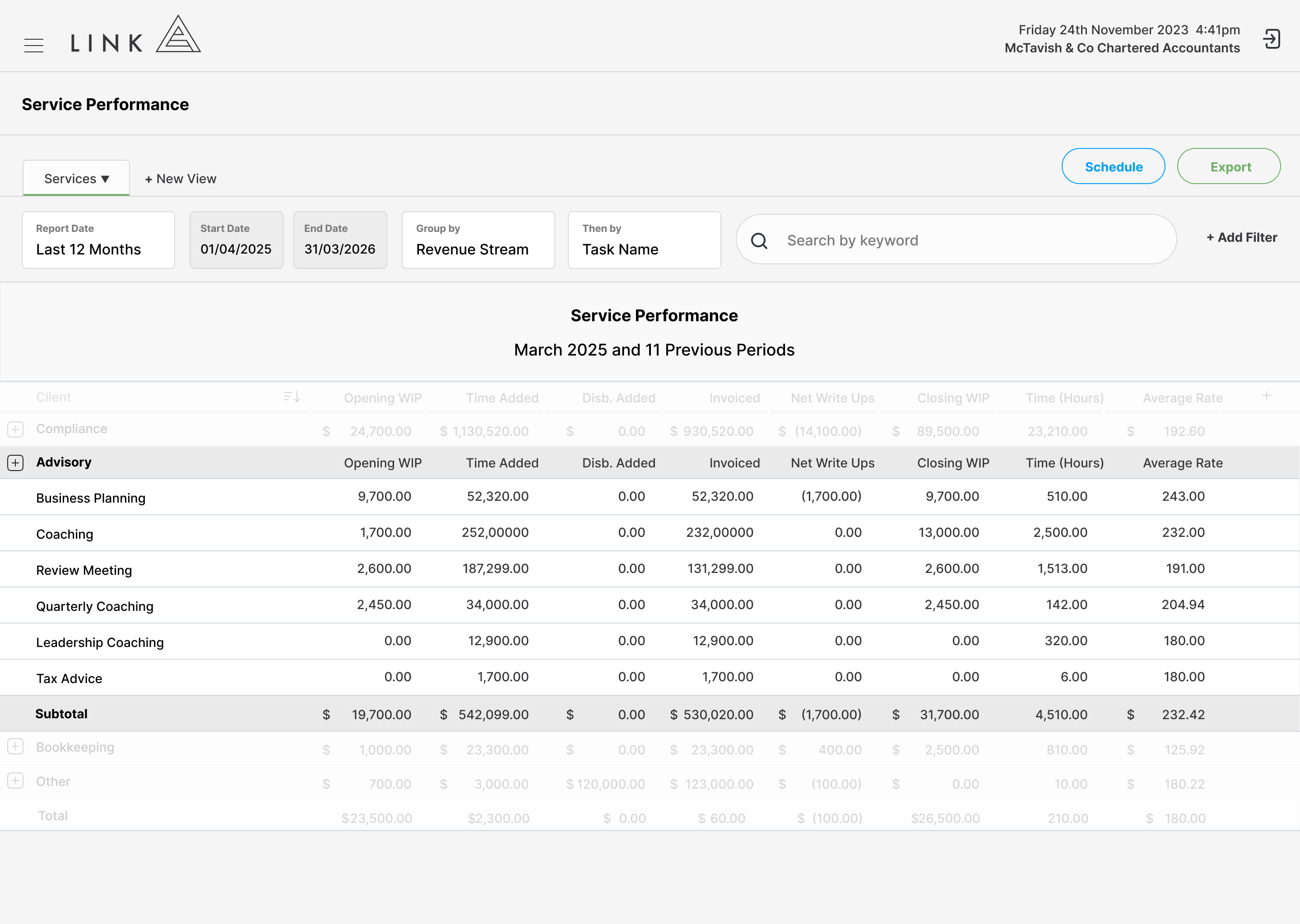Click the Client column header
Viewport: 1300px width, 924px height.
[x=54, y=397]
